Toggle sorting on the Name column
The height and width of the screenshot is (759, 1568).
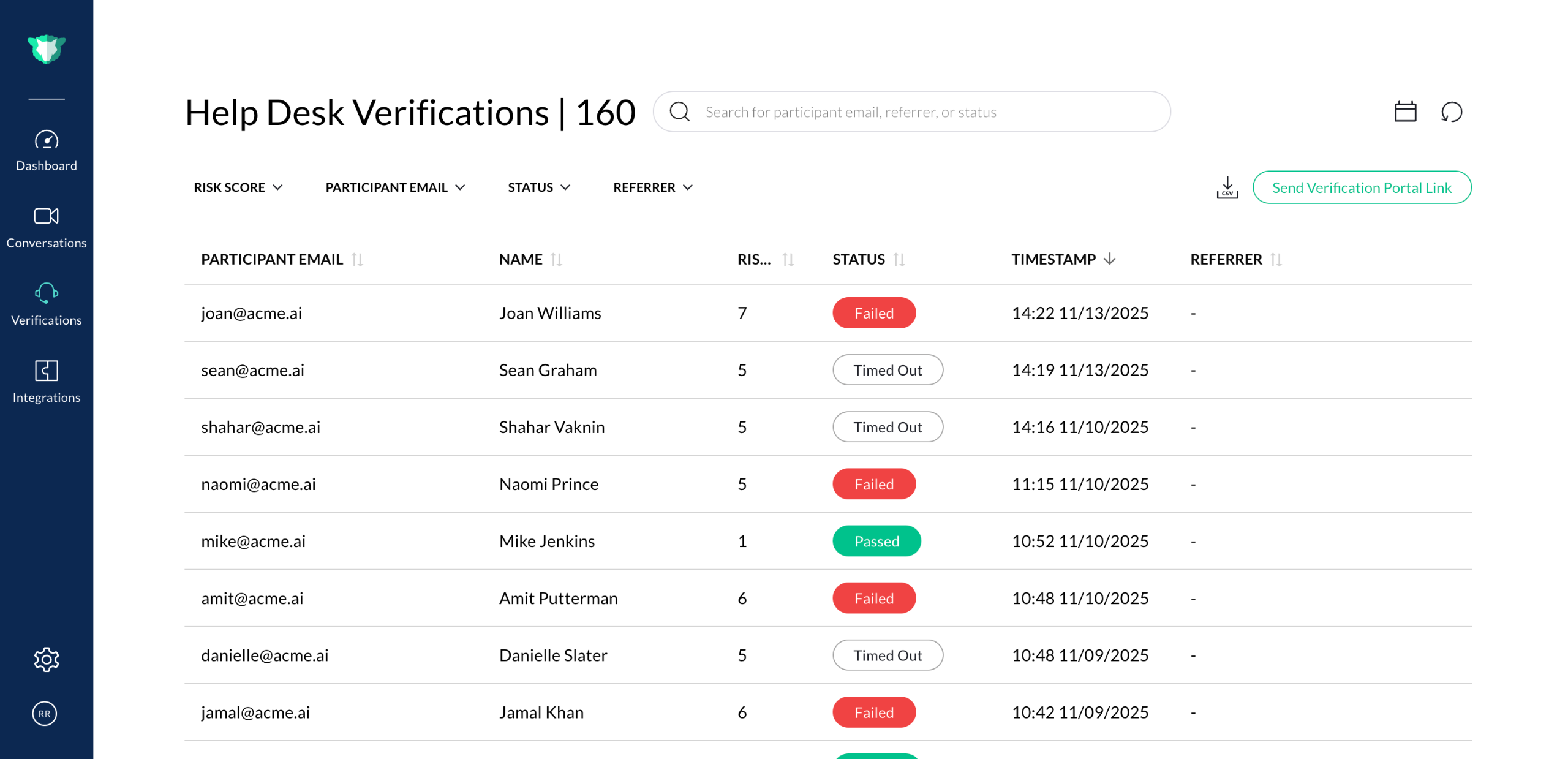click(x=556, y=260)
